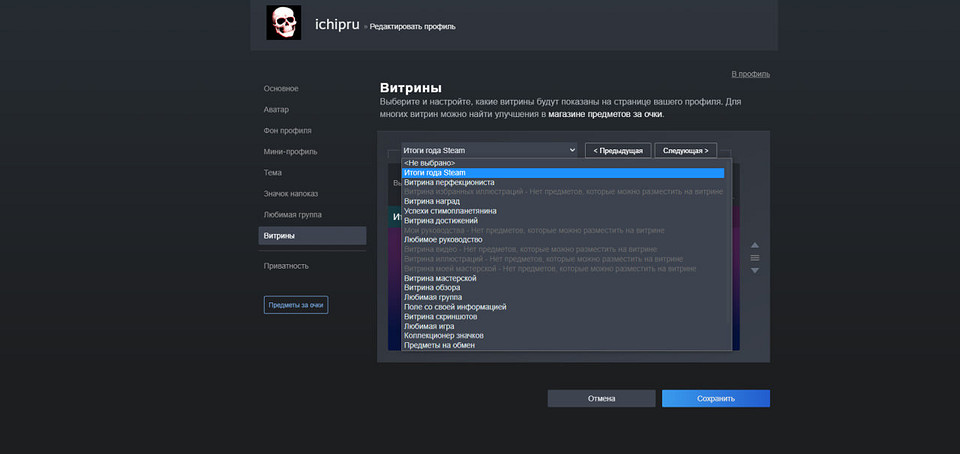This screenshot has width=960, height=454.
Task: Select 'Предметы на обмен' option
Action: pyautogui.click(x=563, y=346)
